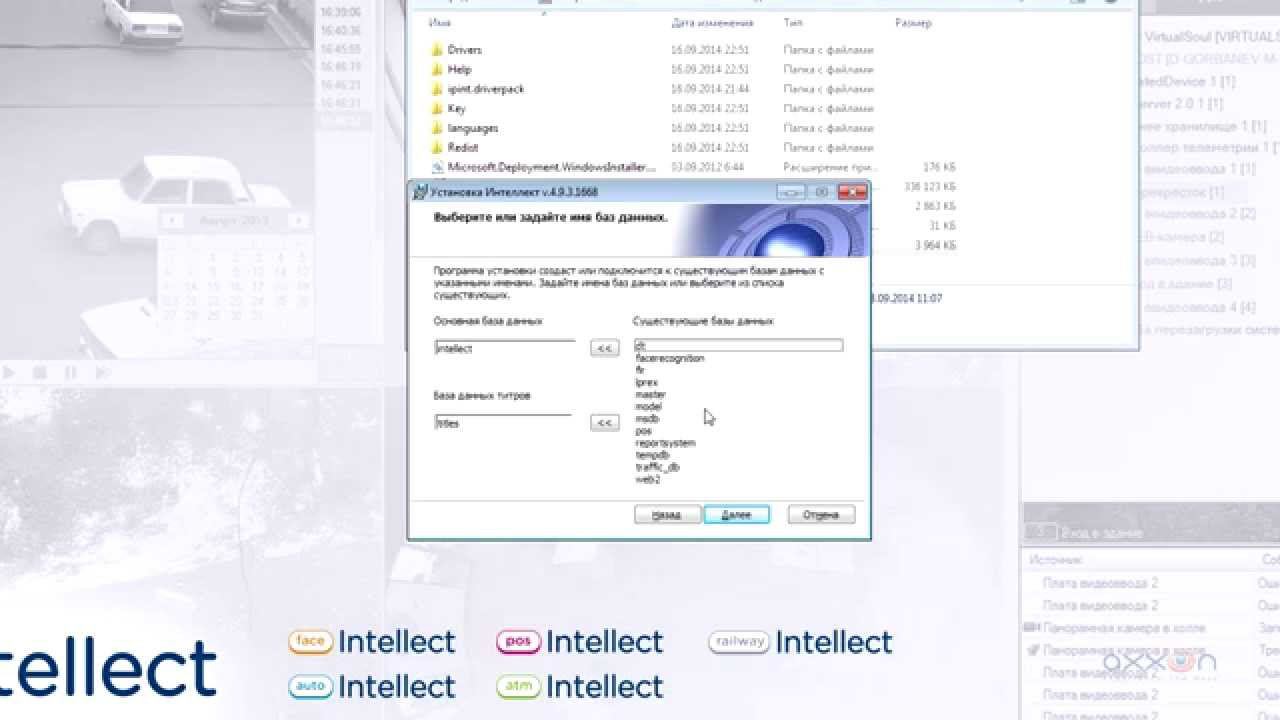Select the Redist folder name
This screenshot has width=1280, height=720.
(x=463, y=148)
